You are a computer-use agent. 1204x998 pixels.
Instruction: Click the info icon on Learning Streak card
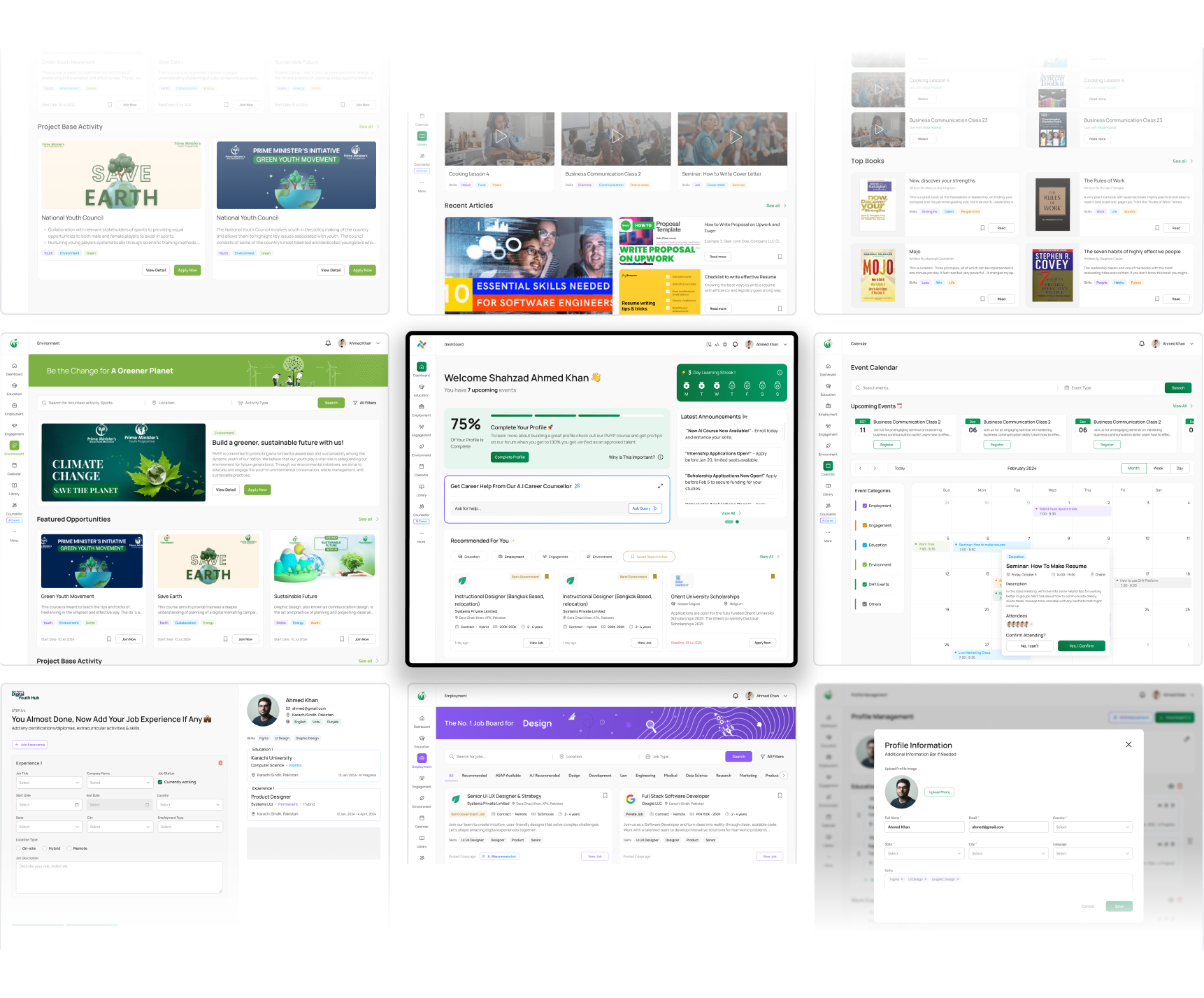(x=779, y=372)
